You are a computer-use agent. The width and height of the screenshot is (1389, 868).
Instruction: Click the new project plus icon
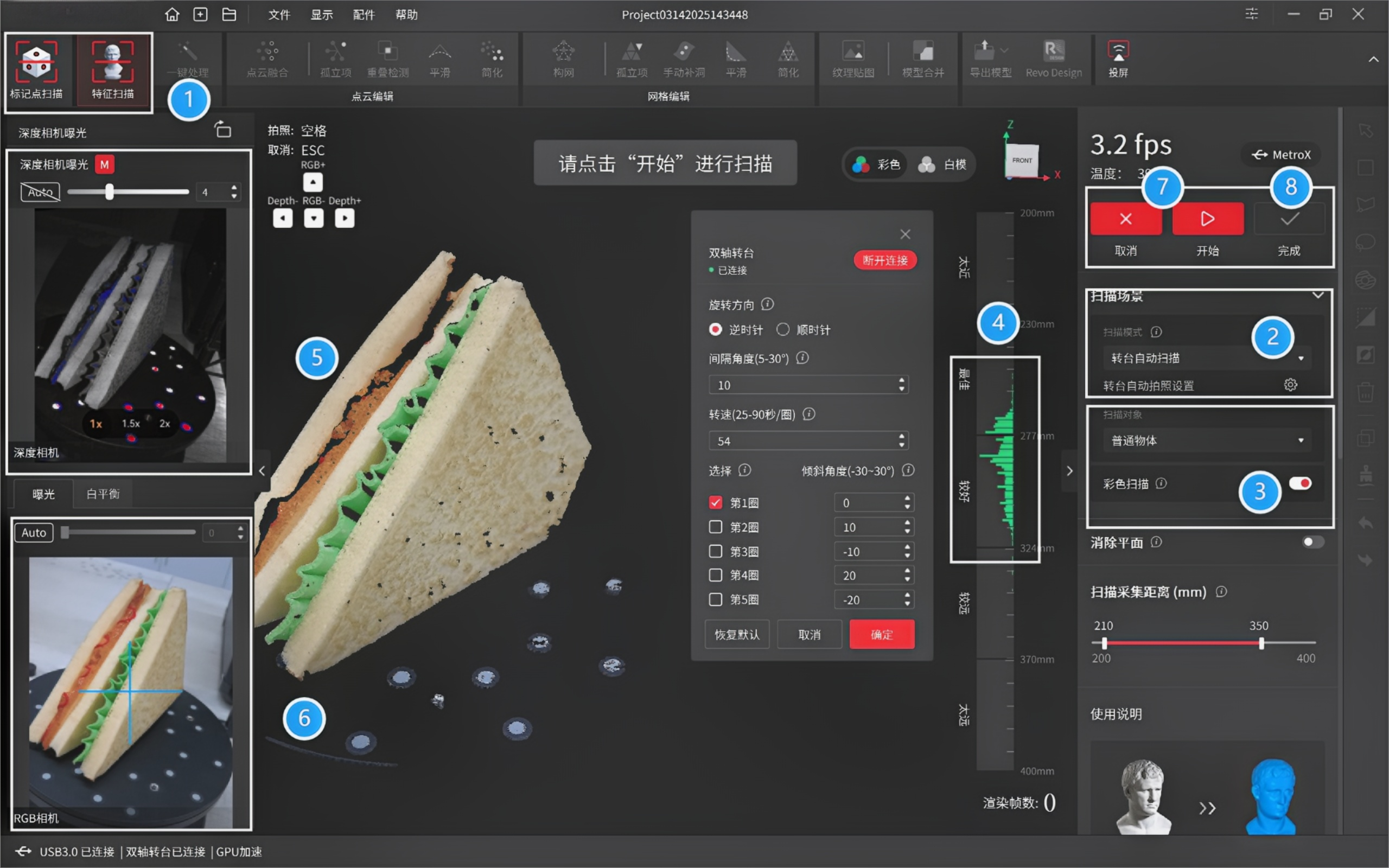point(200,14)
